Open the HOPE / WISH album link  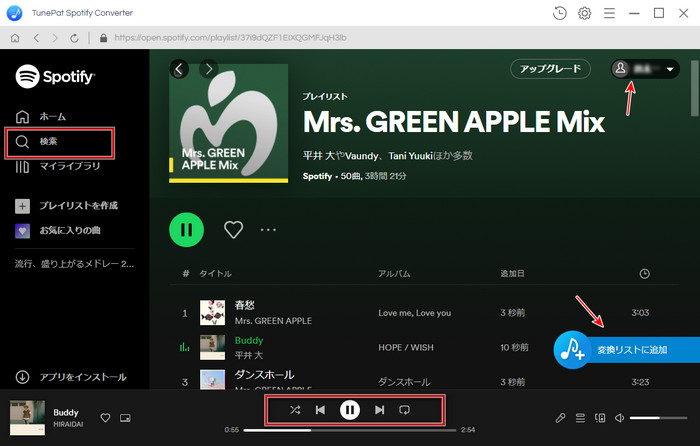pyautogui.click(x=406, y=348)
